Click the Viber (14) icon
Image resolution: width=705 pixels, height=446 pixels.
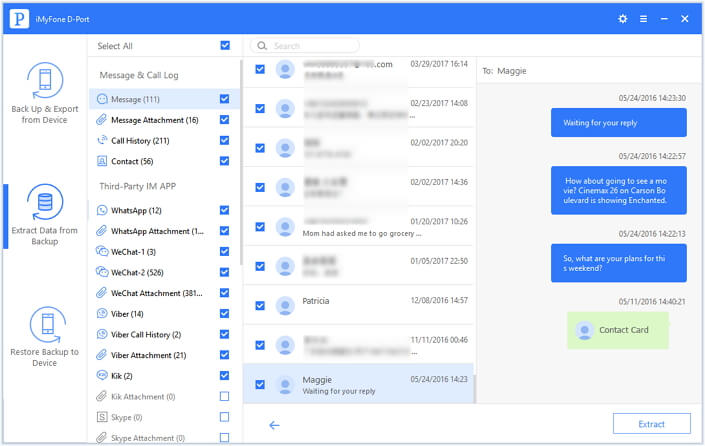coord(102,313)
